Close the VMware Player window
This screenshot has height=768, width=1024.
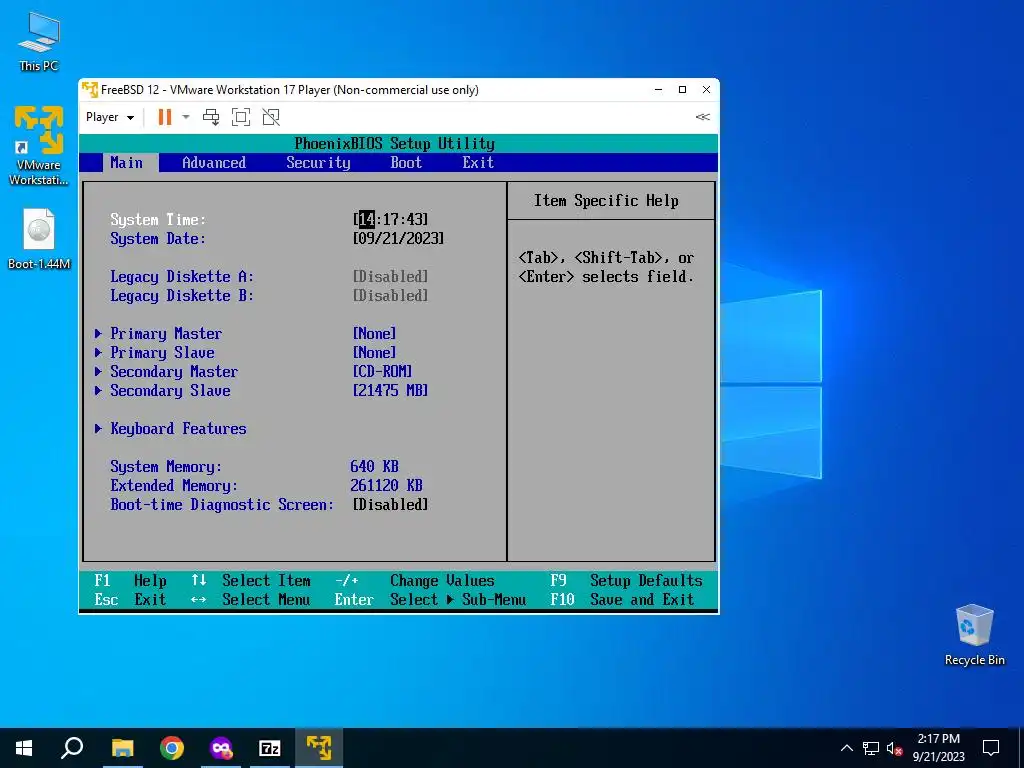(707, 89)
